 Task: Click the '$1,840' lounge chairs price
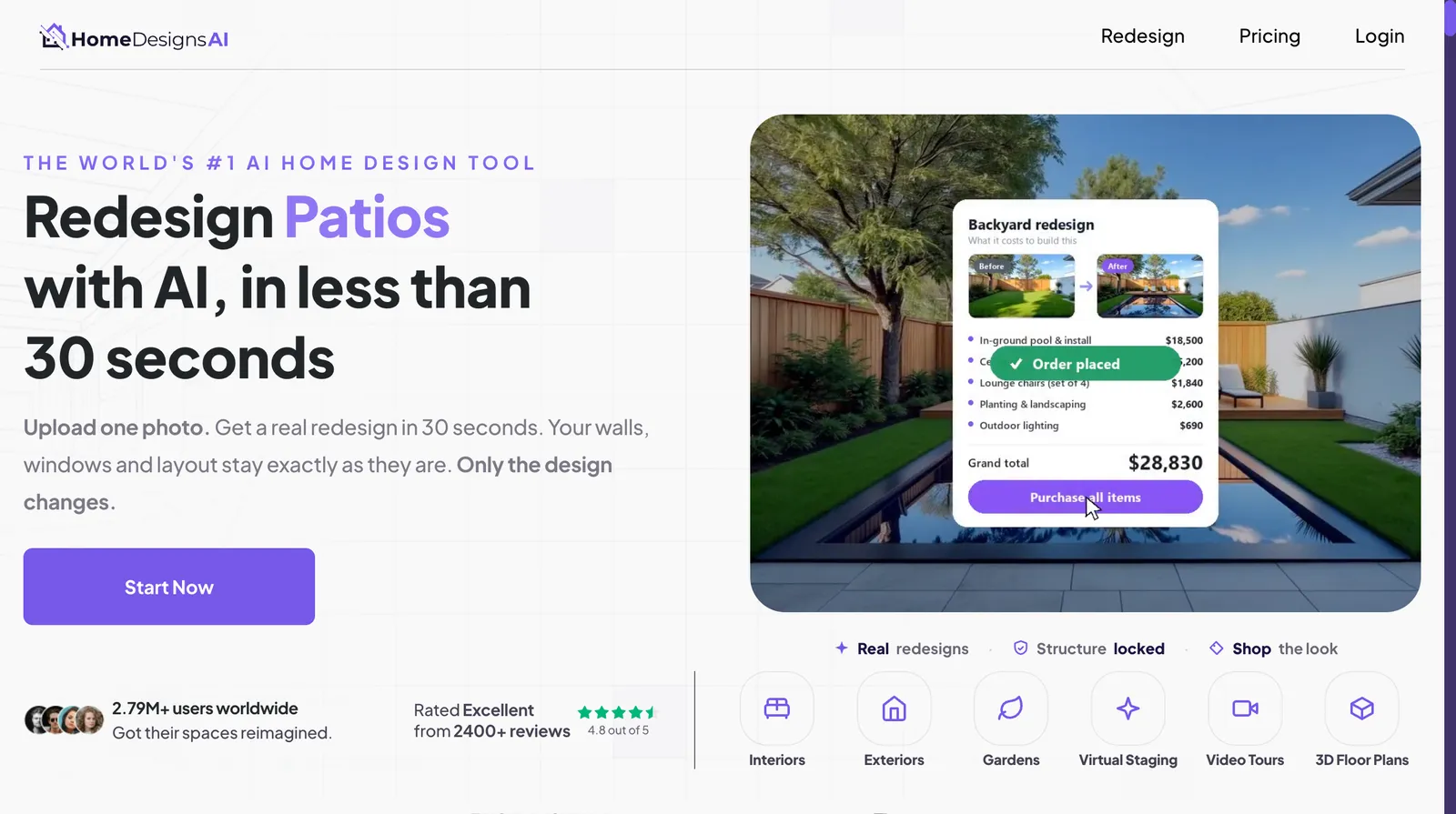pos(1187,383)
